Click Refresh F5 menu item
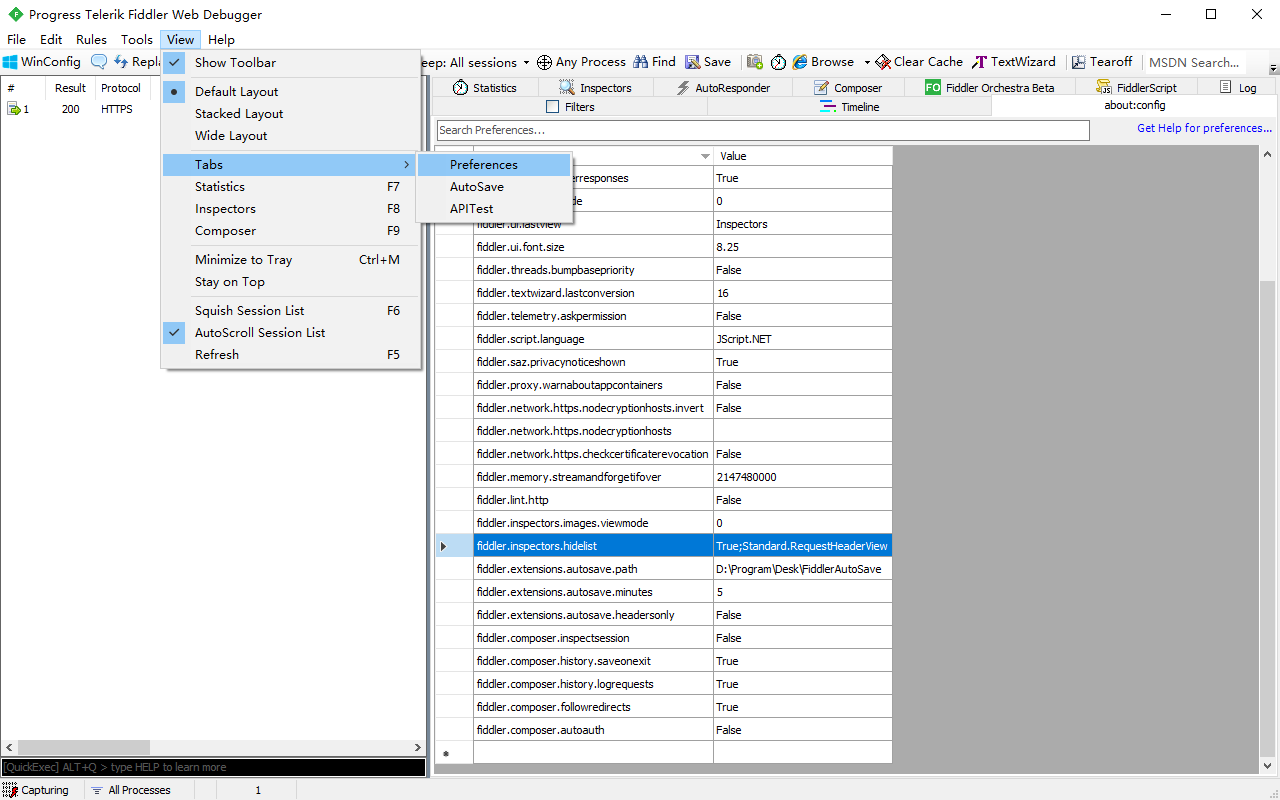The width and height of the screenshot is (1280, 800). coord(291,355)
